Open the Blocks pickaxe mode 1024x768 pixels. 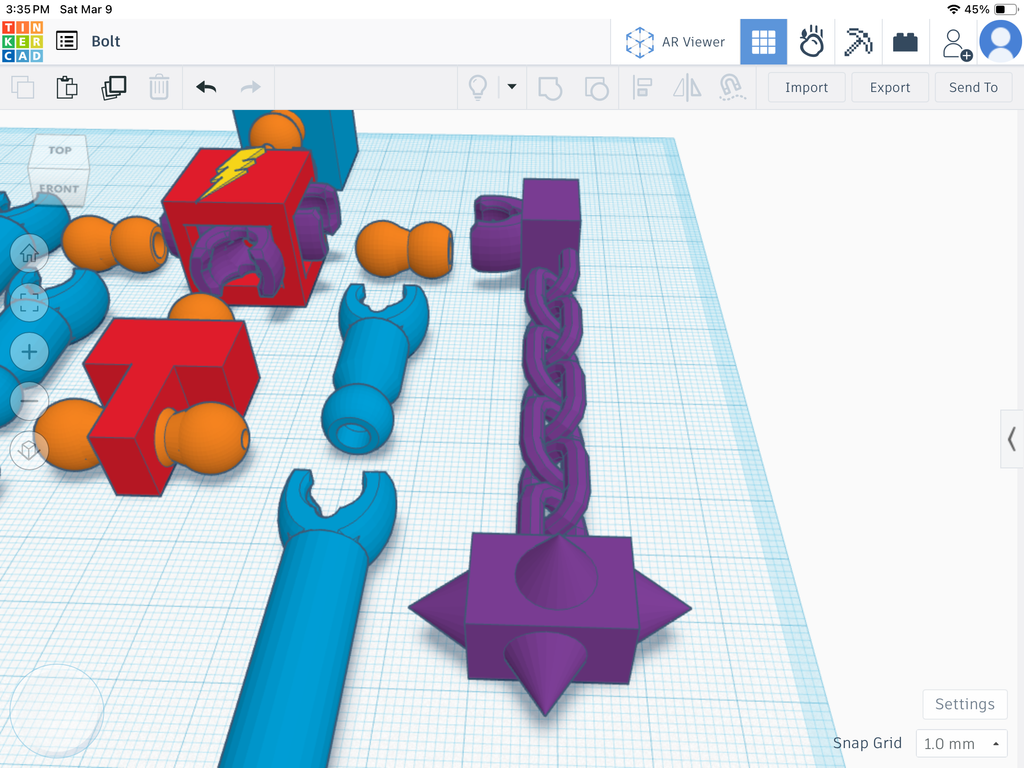click(x=858, y=42)
